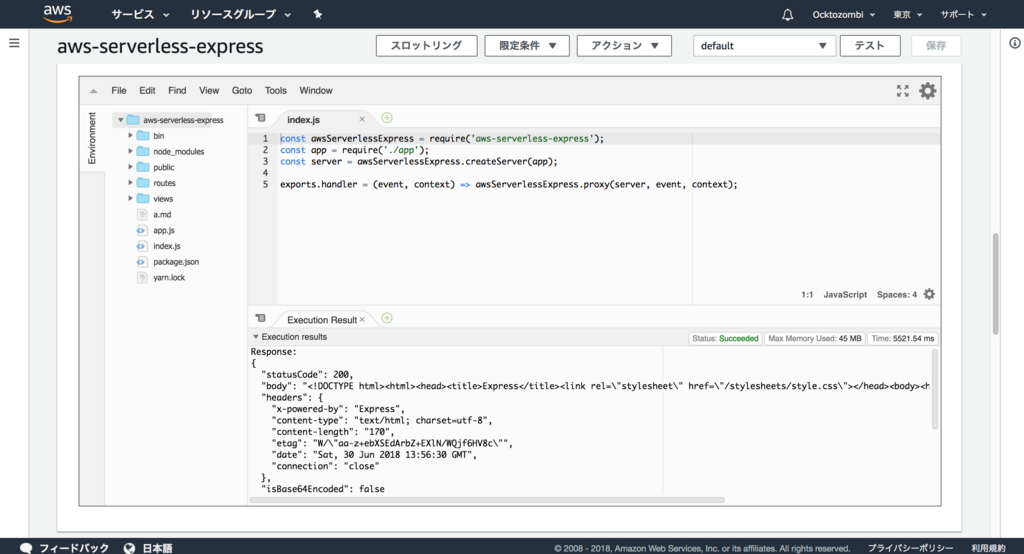Toggle the Environment side panel
This screenshot has width=1024, height=554.
(91, 138)
